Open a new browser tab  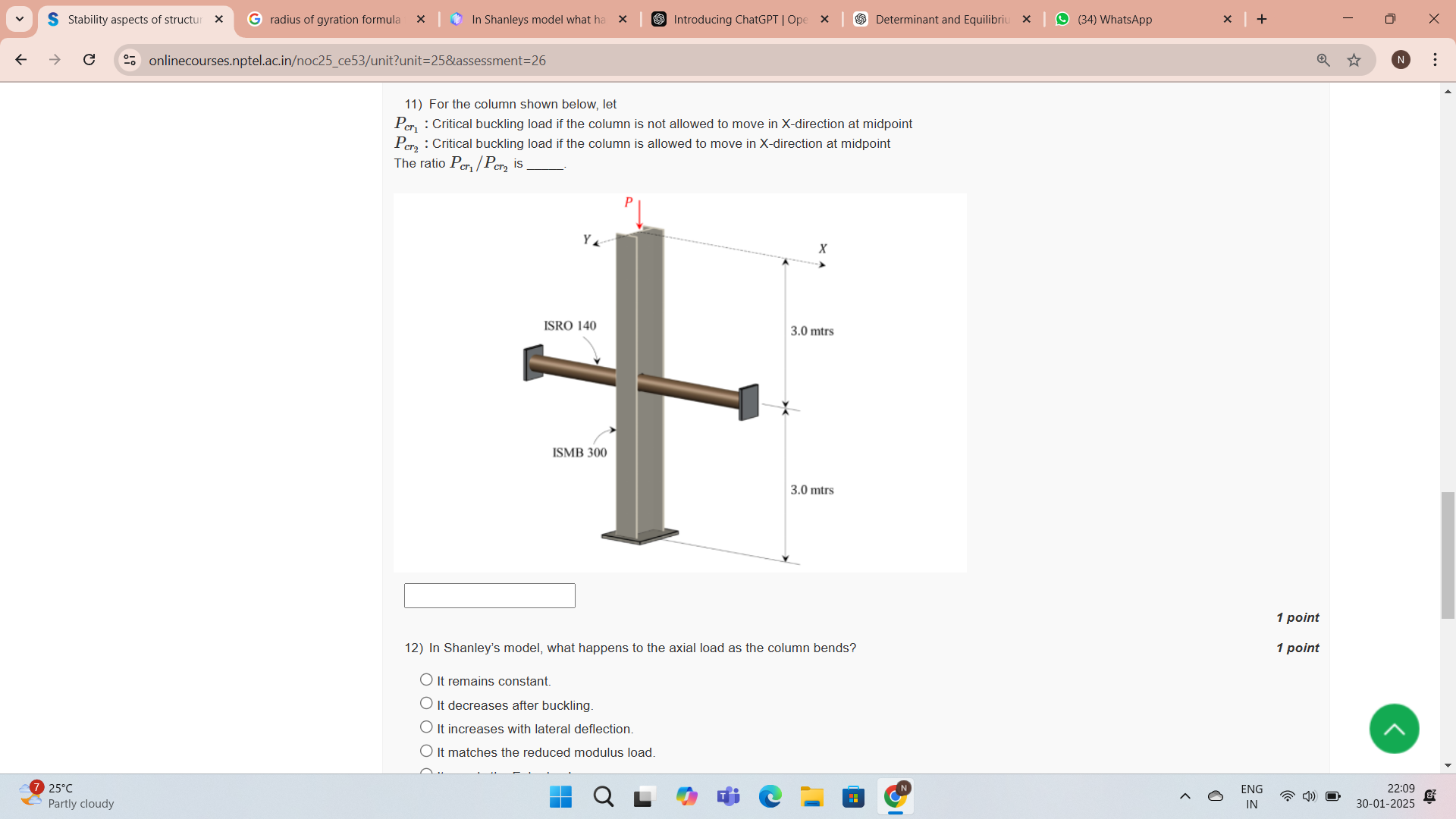pyautogui.click(x=1262, y=19)
